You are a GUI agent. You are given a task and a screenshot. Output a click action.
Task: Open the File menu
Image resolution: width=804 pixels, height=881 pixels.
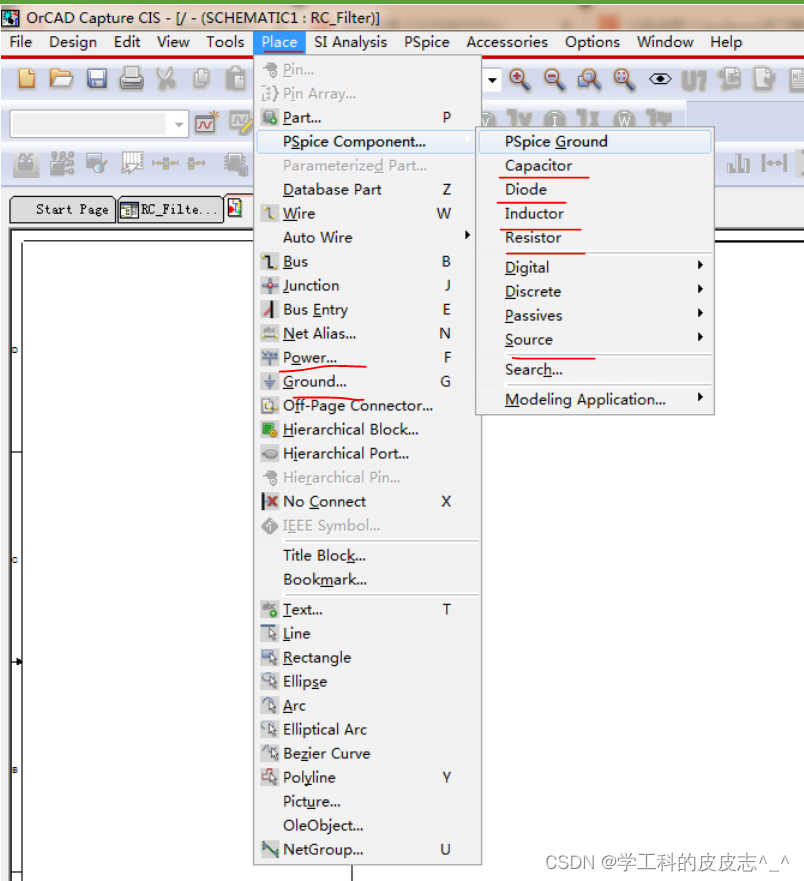coord(21,42)
